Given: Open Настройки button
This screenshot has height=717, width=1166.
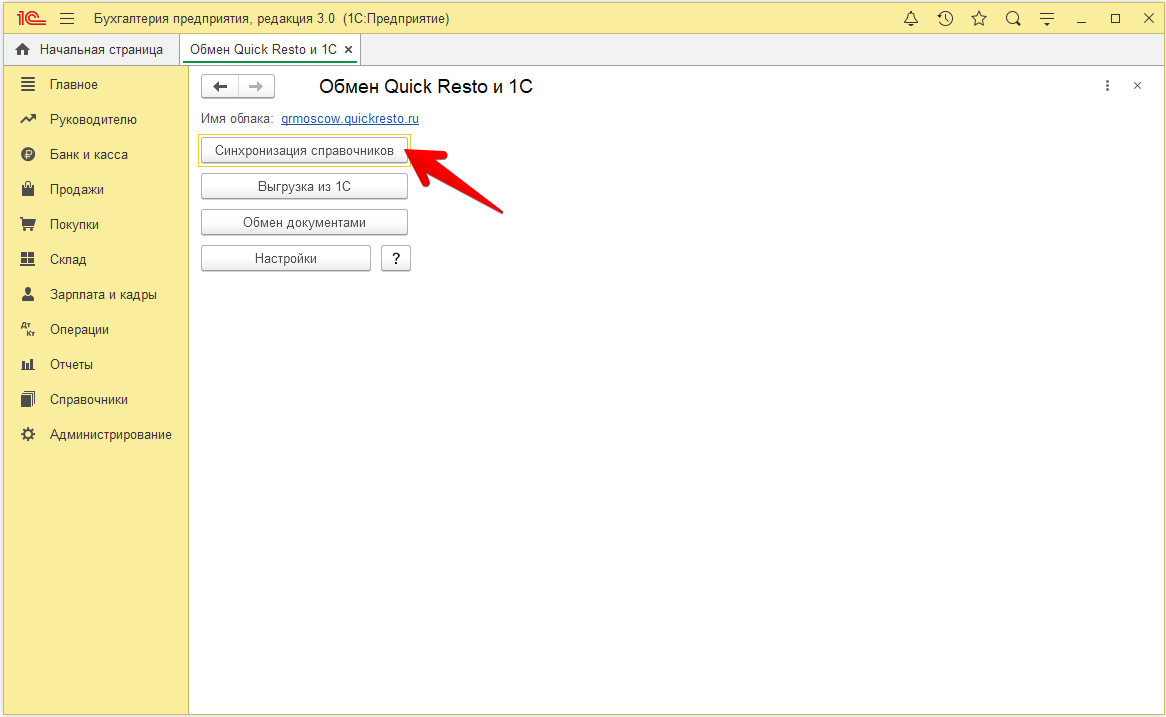Looking at the screenshot, I should [286, 258].
